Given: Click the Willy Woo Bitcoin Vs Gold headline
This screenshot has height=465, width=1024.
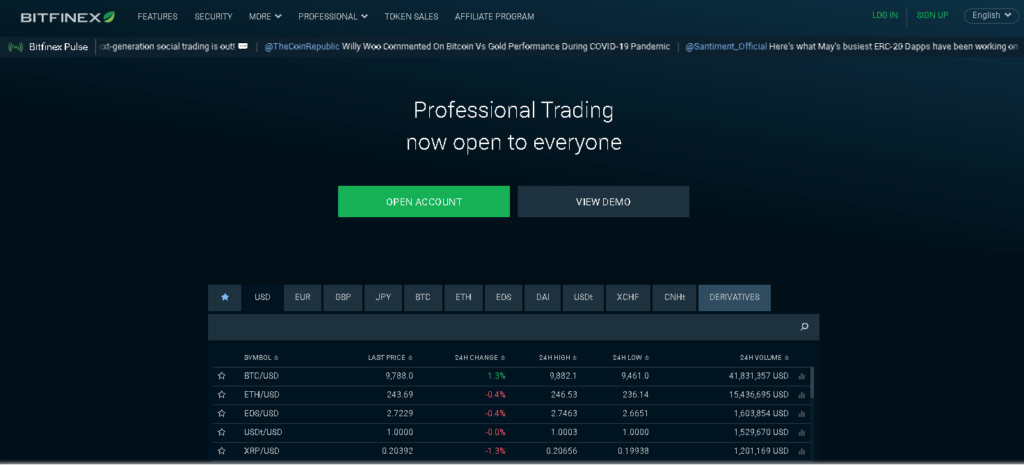Looking at the screenshot, I should (506, 47).
